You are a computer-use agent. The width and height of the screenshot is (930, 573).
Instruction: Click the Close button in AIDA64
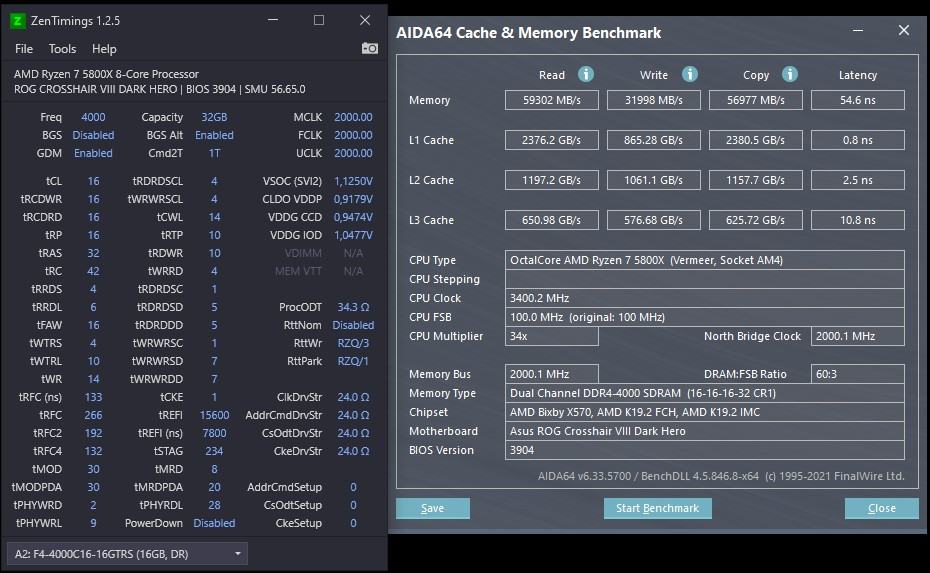(x=881, y=508)
